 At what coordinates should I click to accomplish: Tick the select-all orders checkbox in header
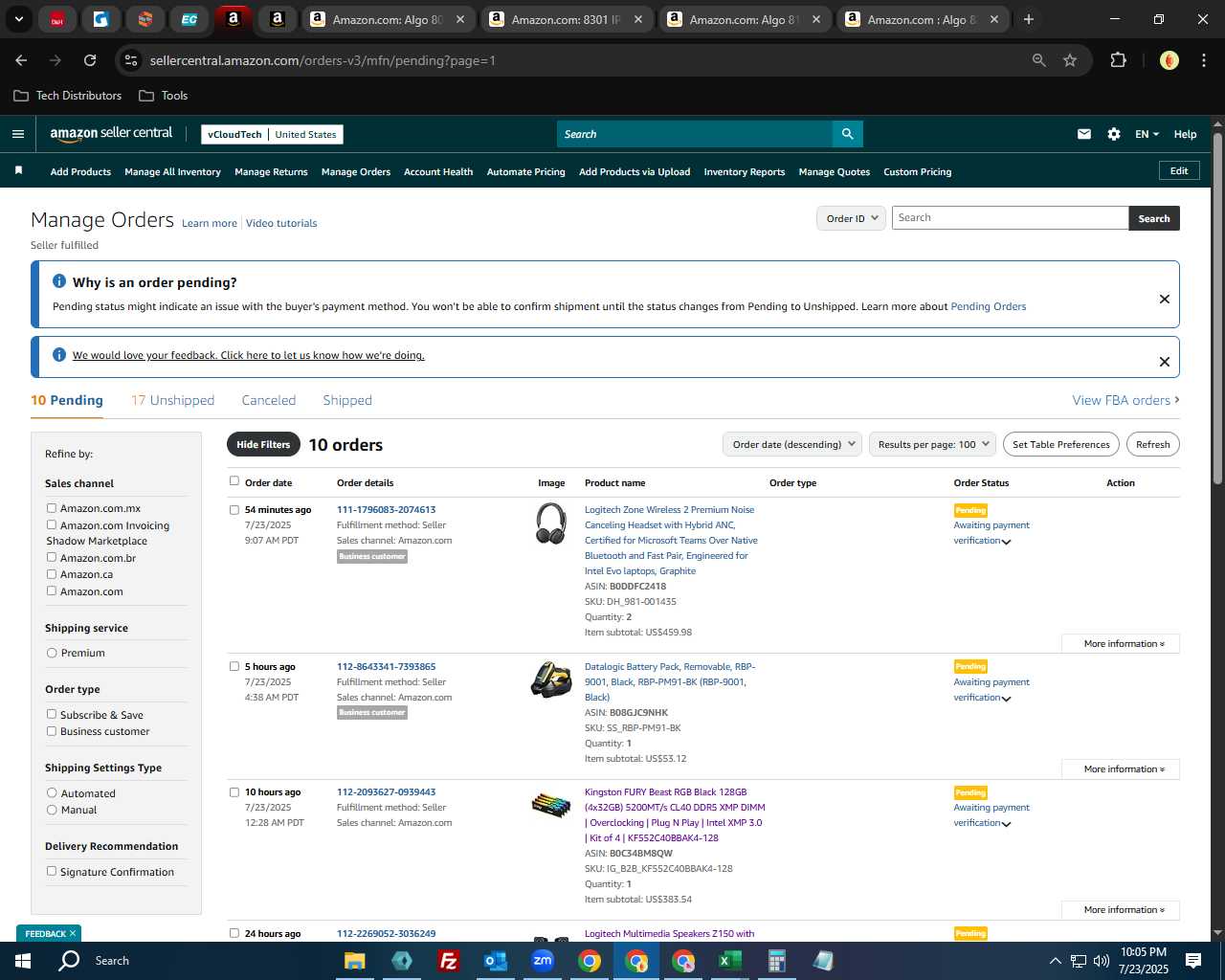[234, 481]
